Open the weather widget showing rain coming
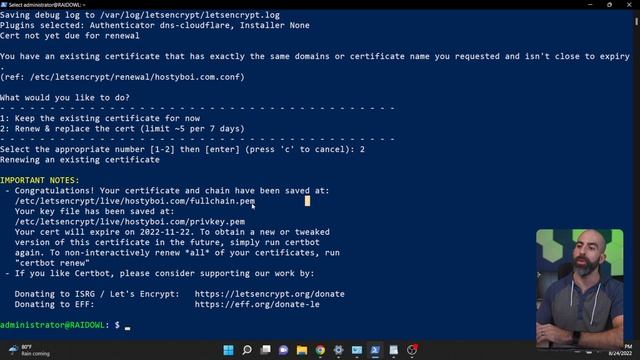This screenshot has height=360, width=640. pyautogui.click(x=29, y=350)
